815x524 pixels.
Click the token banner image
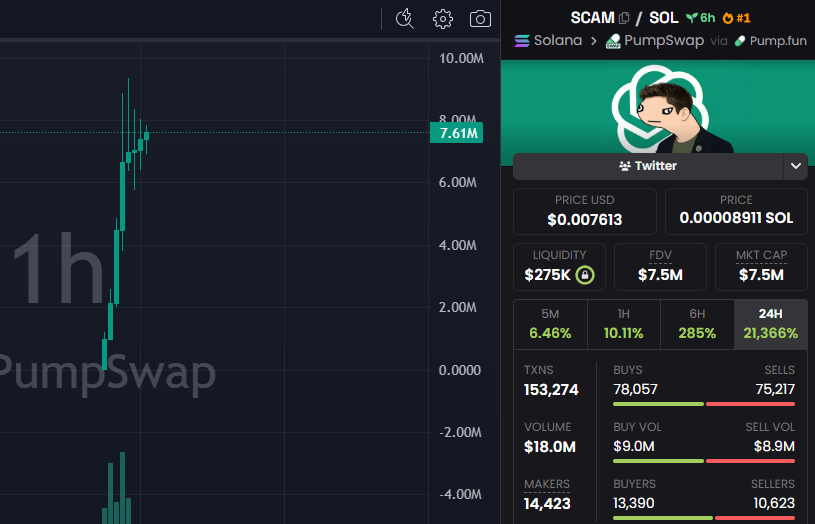[x=658, y=107]
